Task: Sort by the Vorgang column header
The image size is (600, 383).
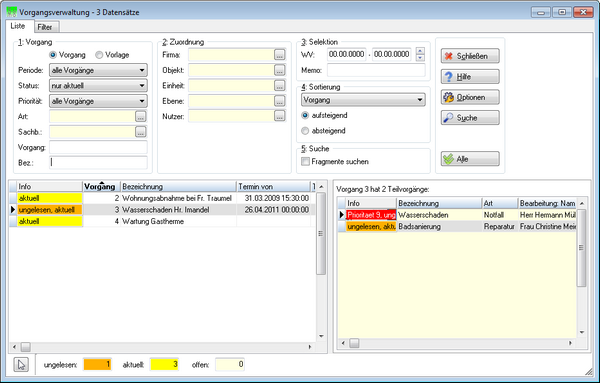Action: [102, 186]
